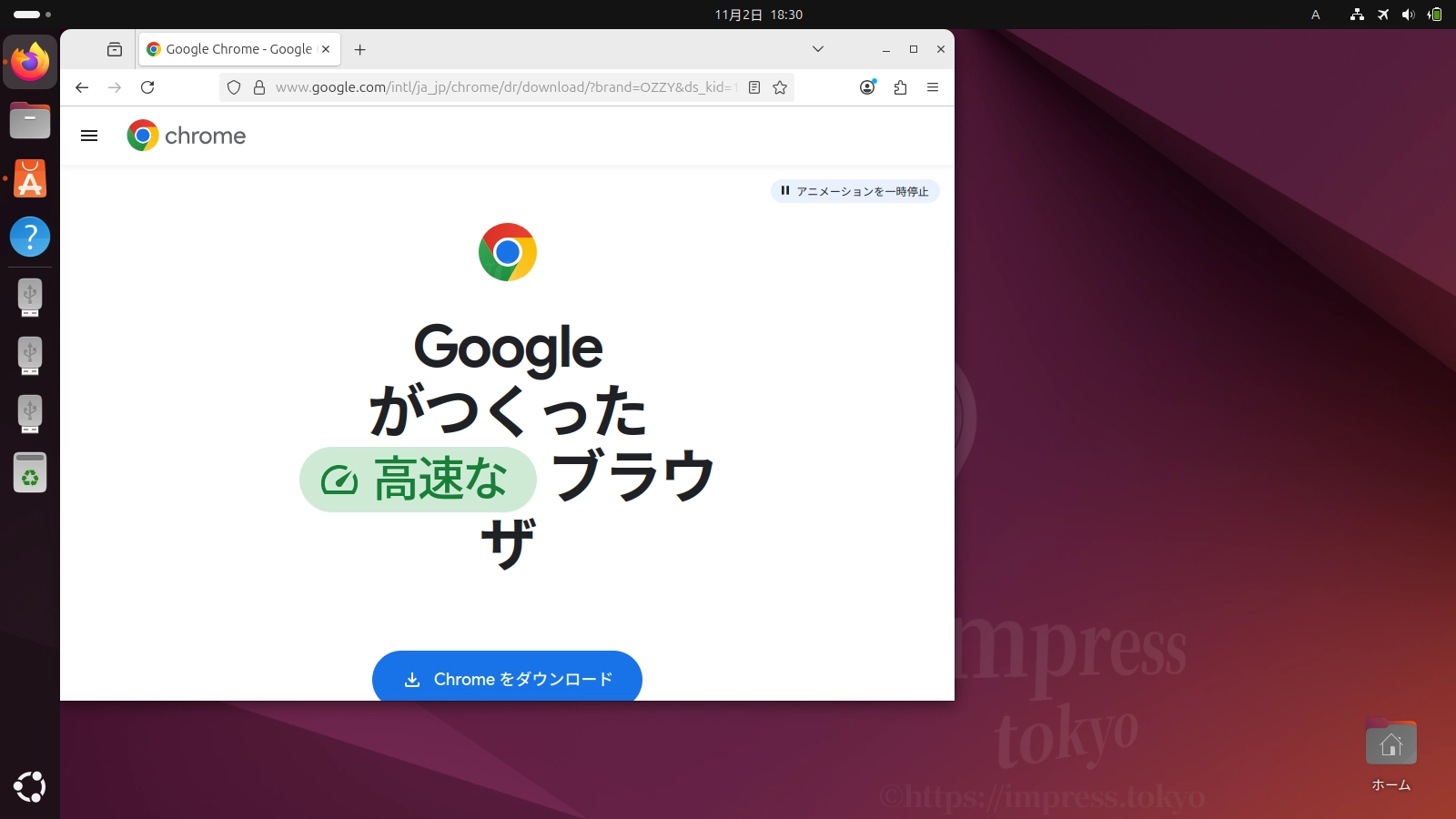Open the third USB drive in the dock
Image resolution: width=1456 pixels, height=819 pixels.
[30, 413]
